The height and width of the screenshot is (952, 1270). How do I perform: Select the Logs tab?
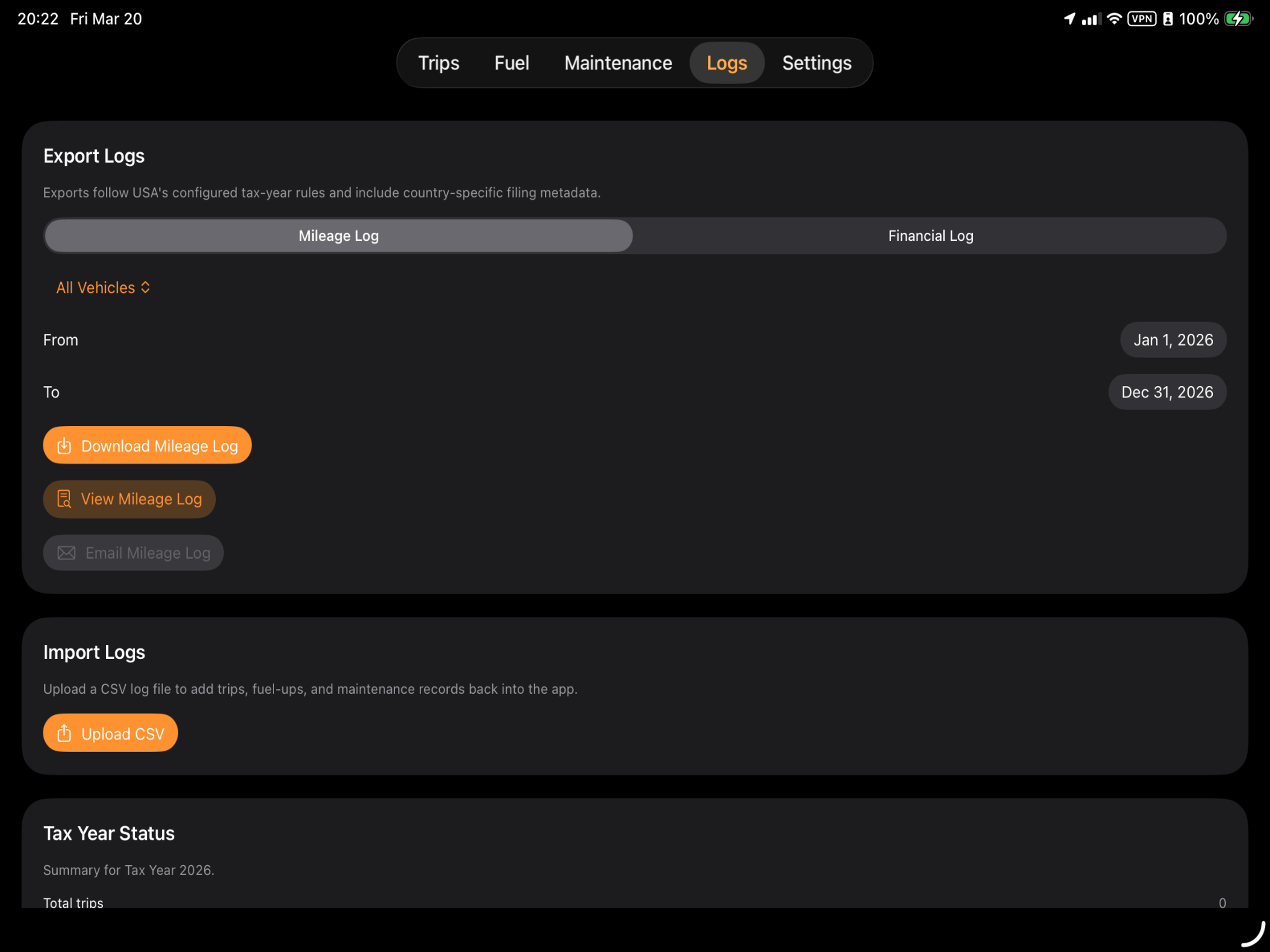point(726,63)
